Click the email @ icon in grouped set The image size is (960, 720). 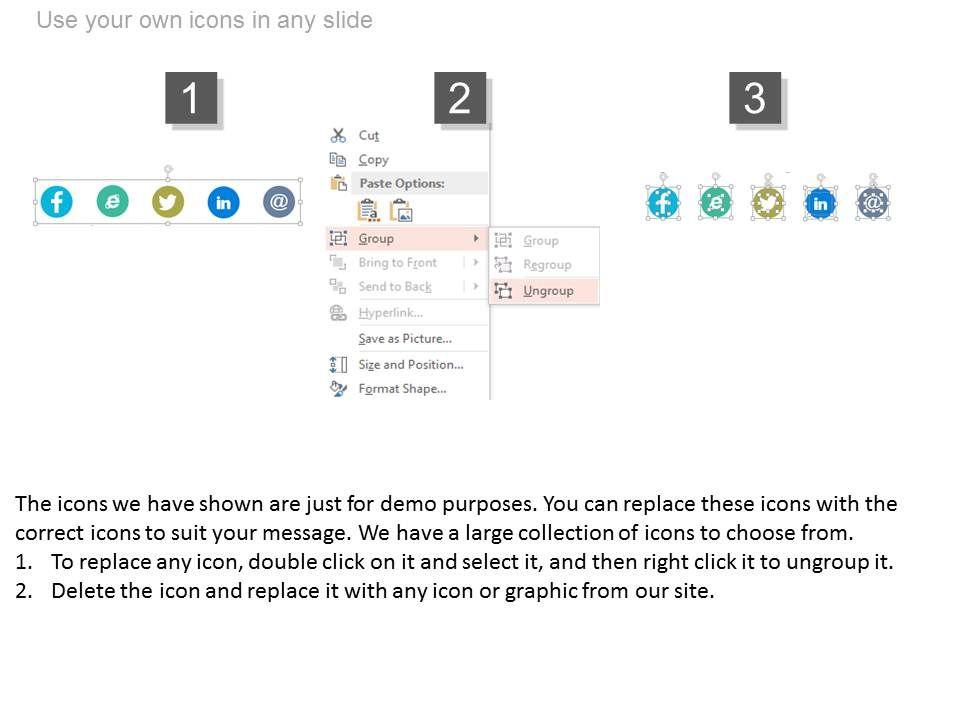point(279,201)
